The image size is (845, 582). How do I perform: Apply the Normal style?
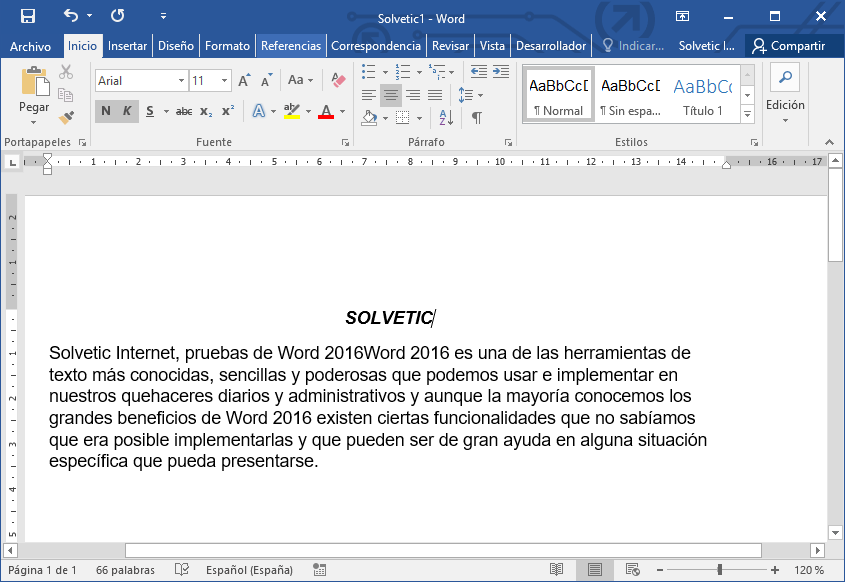tap(558, 93)
